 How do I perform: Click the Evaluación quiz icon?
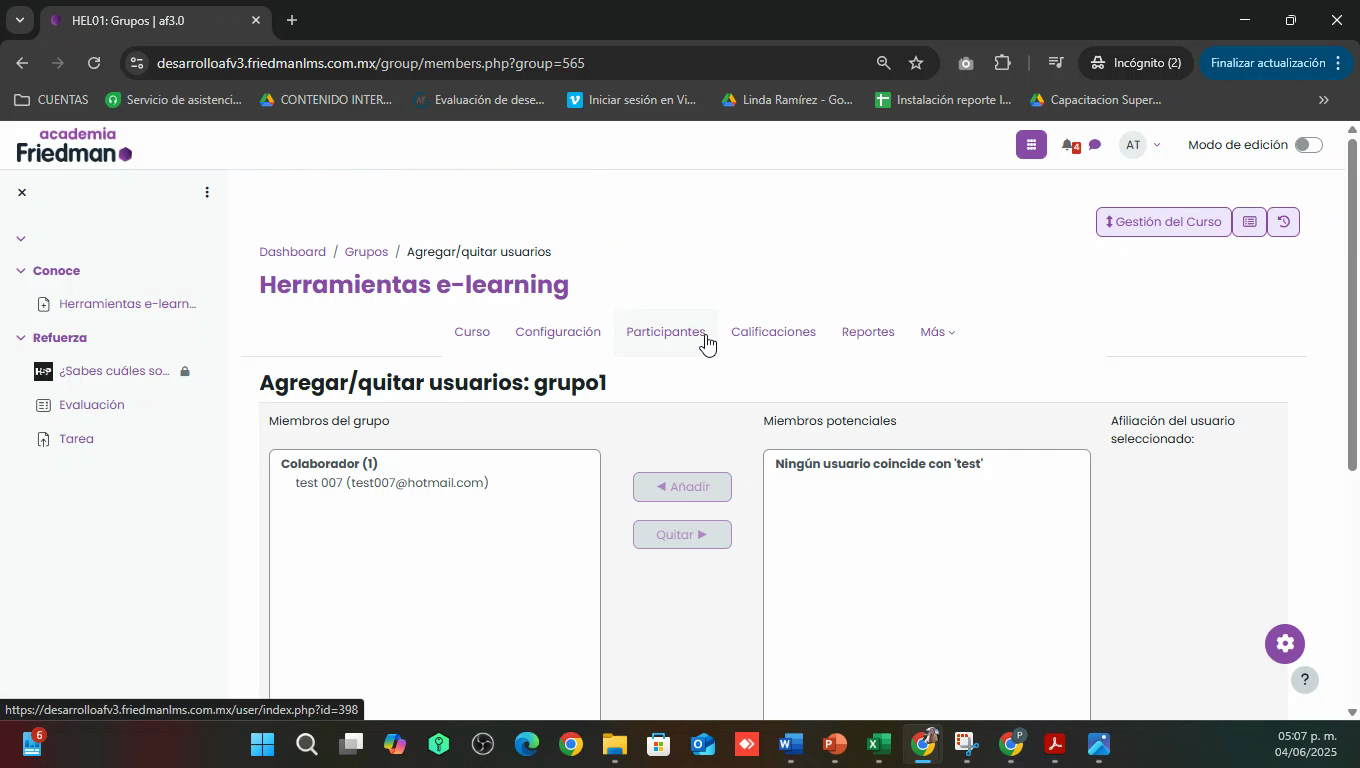click(43, 405)
